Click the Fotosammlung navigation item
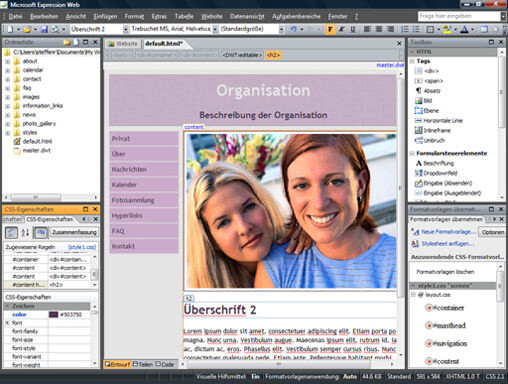The width and height of the screenshot is (508, 384). pos(144,200)
